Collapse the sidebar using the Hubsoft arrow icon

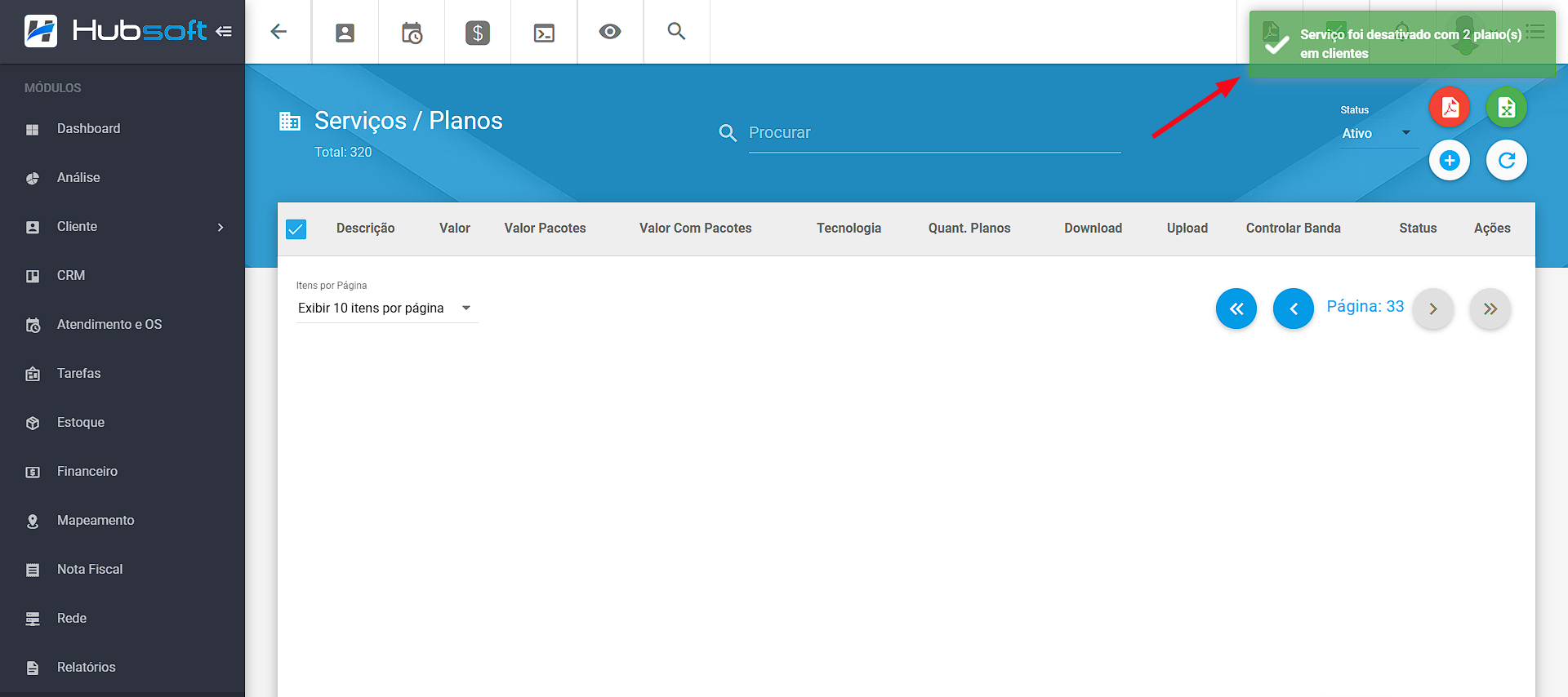[224, 32]
